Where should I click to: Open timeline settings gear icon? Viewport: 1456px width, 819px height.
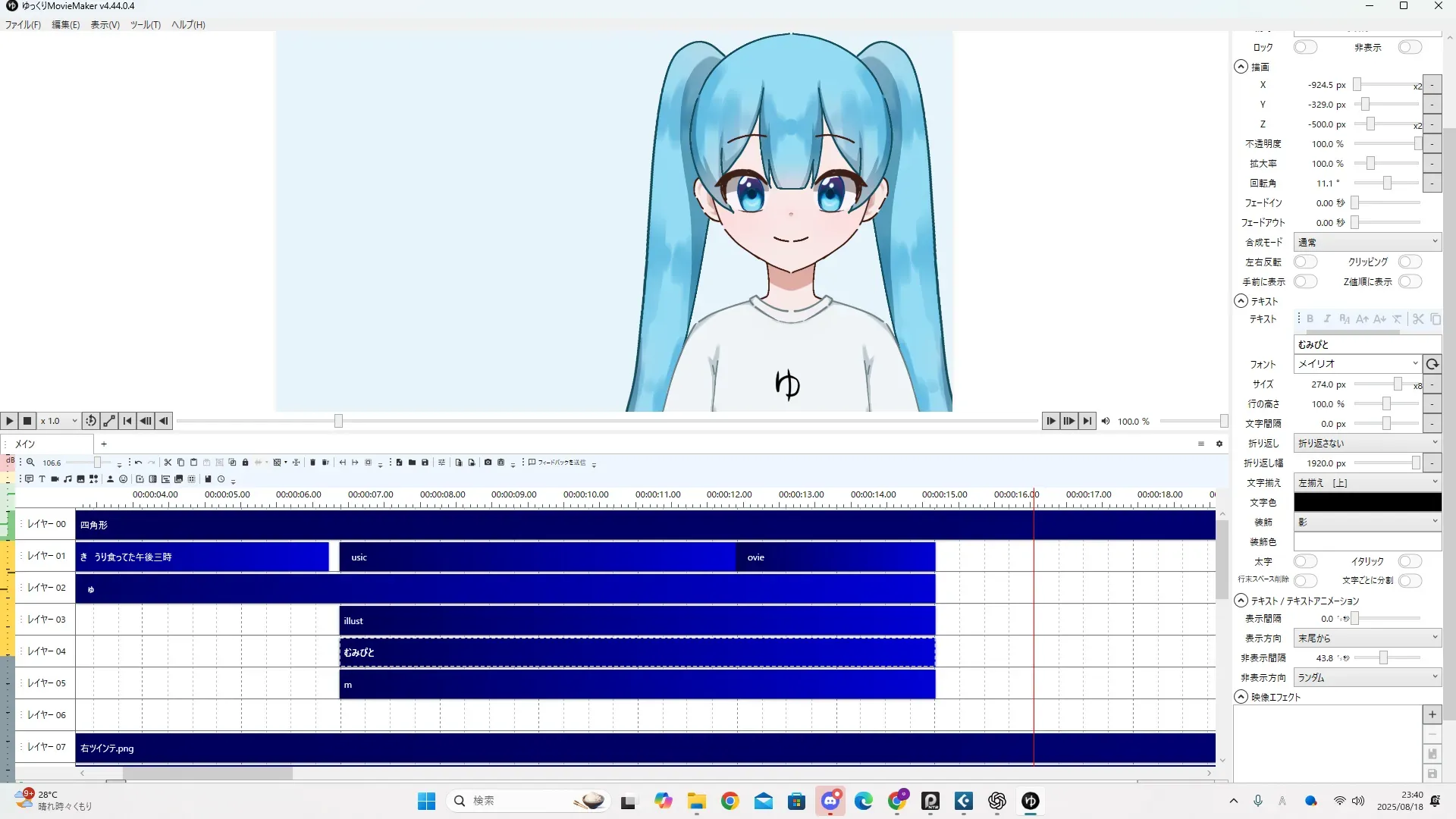pyautogui.click(x=1219, y=444)
